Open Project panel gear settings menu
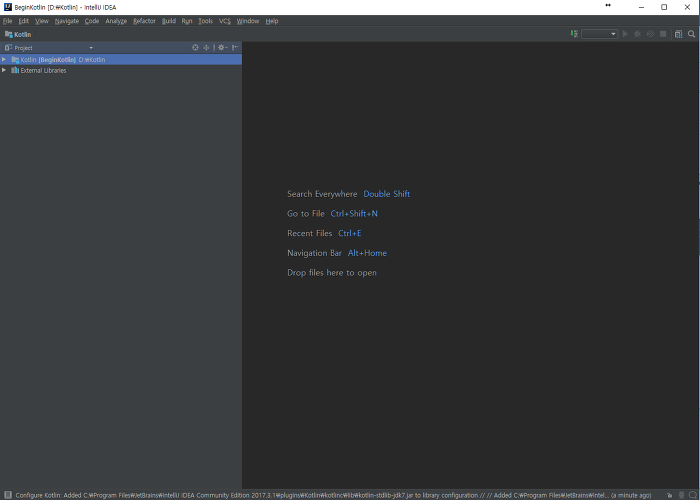This screenshot has width=700, height=500. coord(222,47)
